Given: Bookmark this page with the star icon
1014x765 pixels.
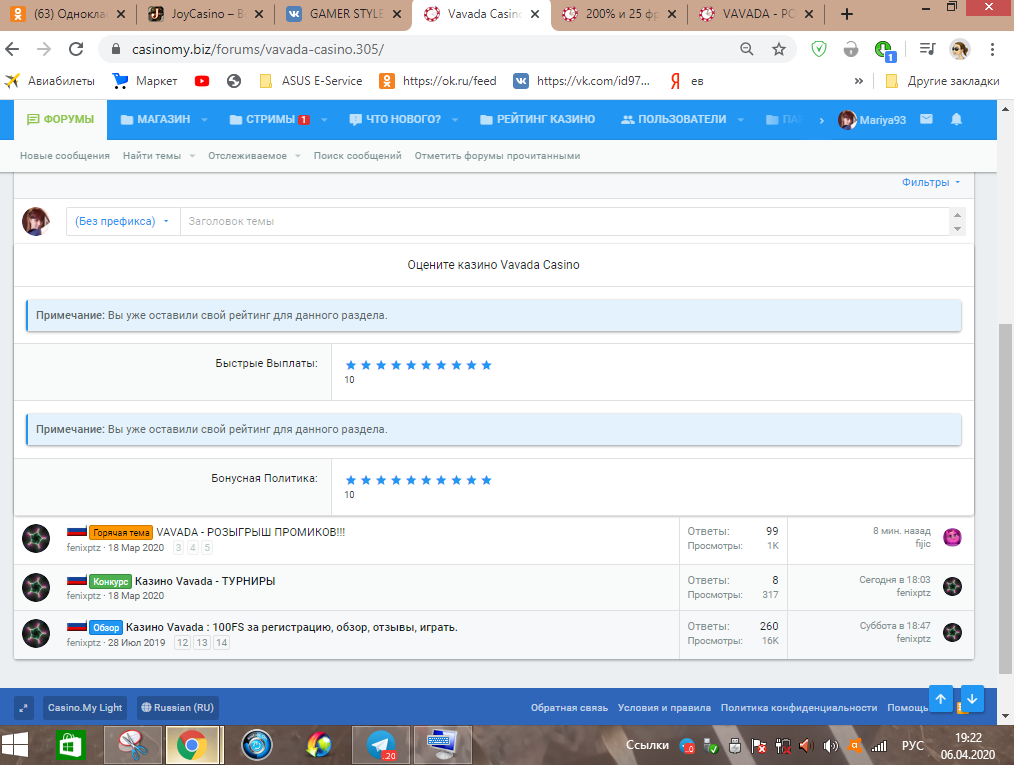Looking at the screenshot, I should (779, 49).
